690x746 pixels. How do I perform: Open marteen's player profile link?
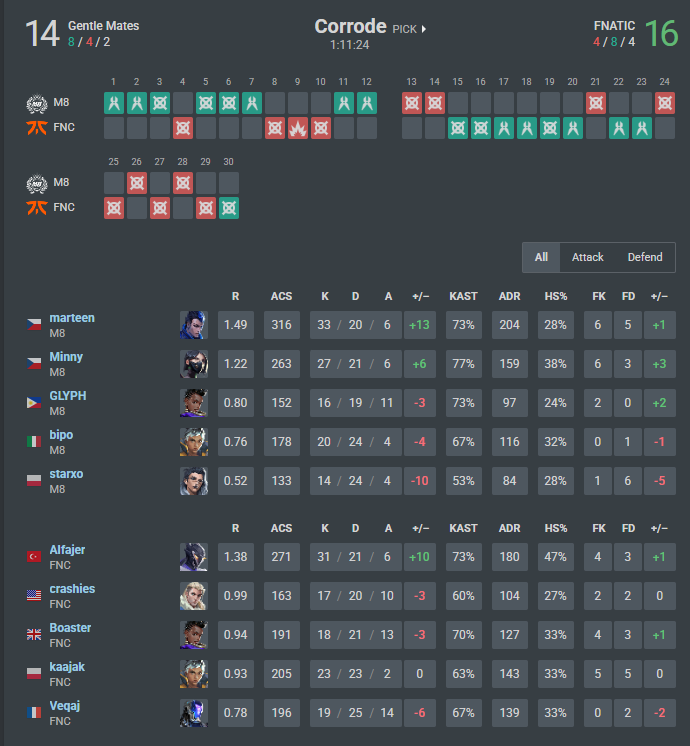pos(72,318)
